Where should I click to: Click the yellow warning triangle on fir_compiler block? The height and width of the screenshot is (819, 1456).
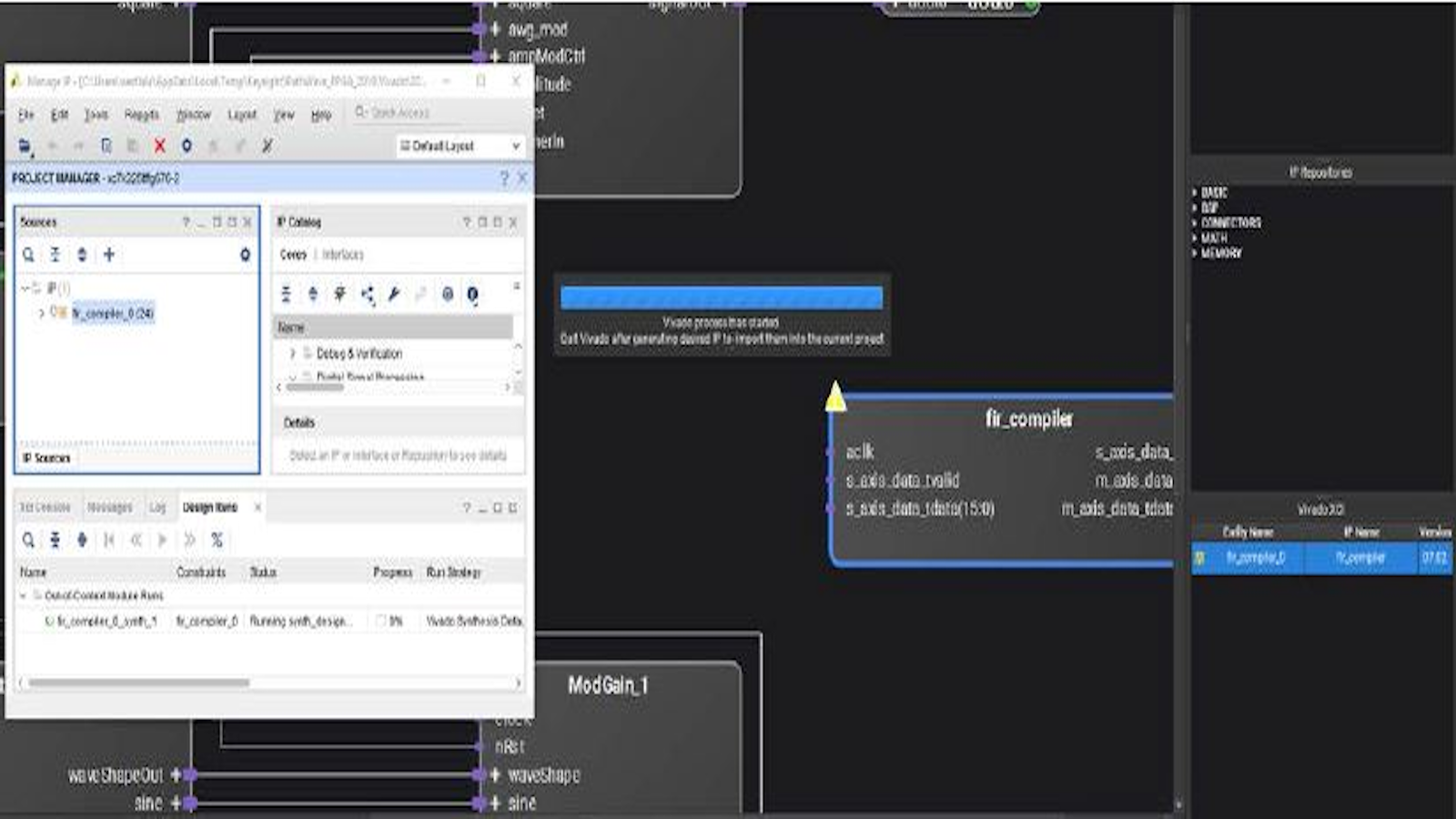coord(835,398)
